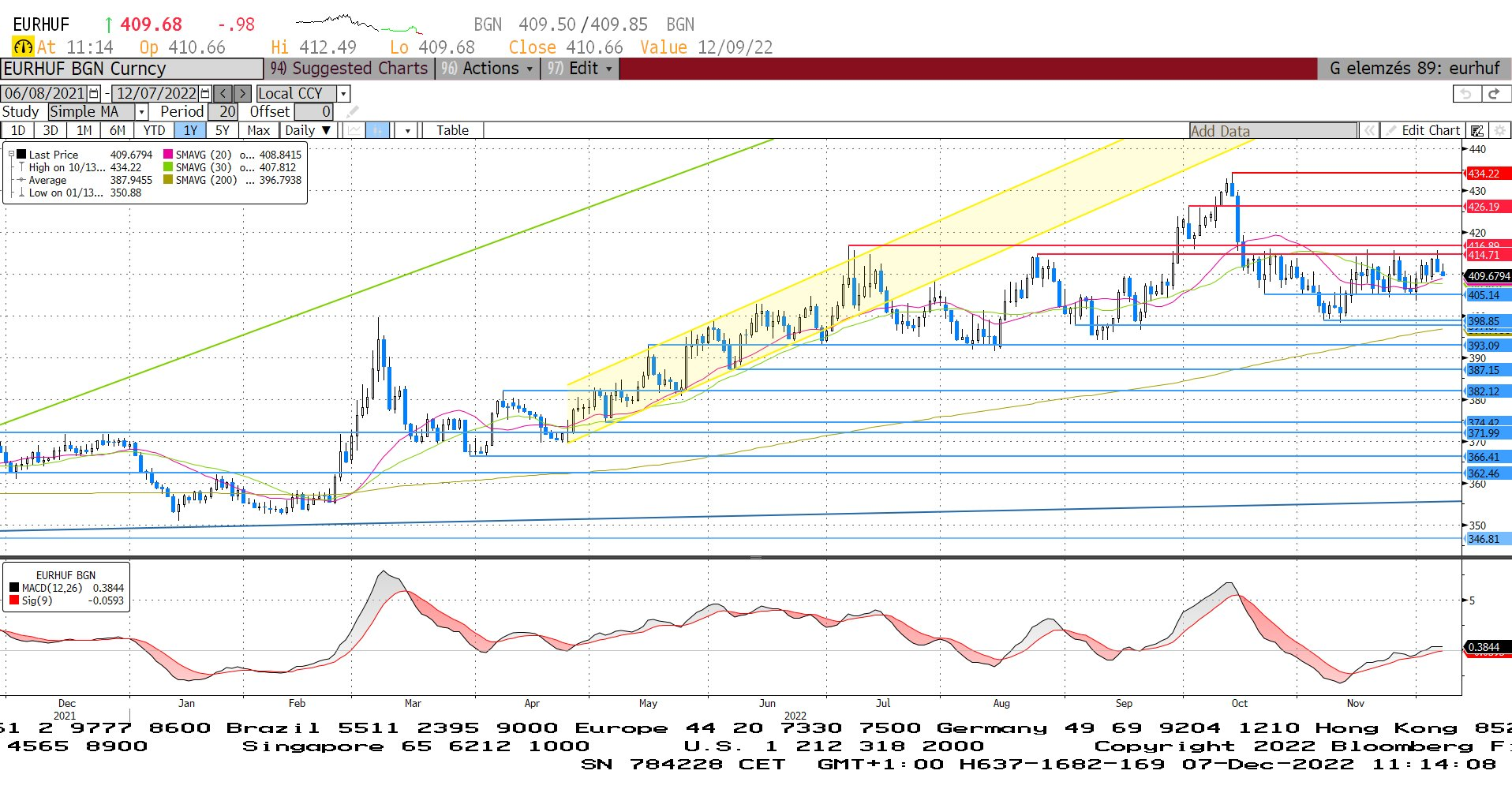Click the 'G elemzés 89: eurhuf' title
The width and height of the screenshot is (1512, 808).
(1414, 69)
